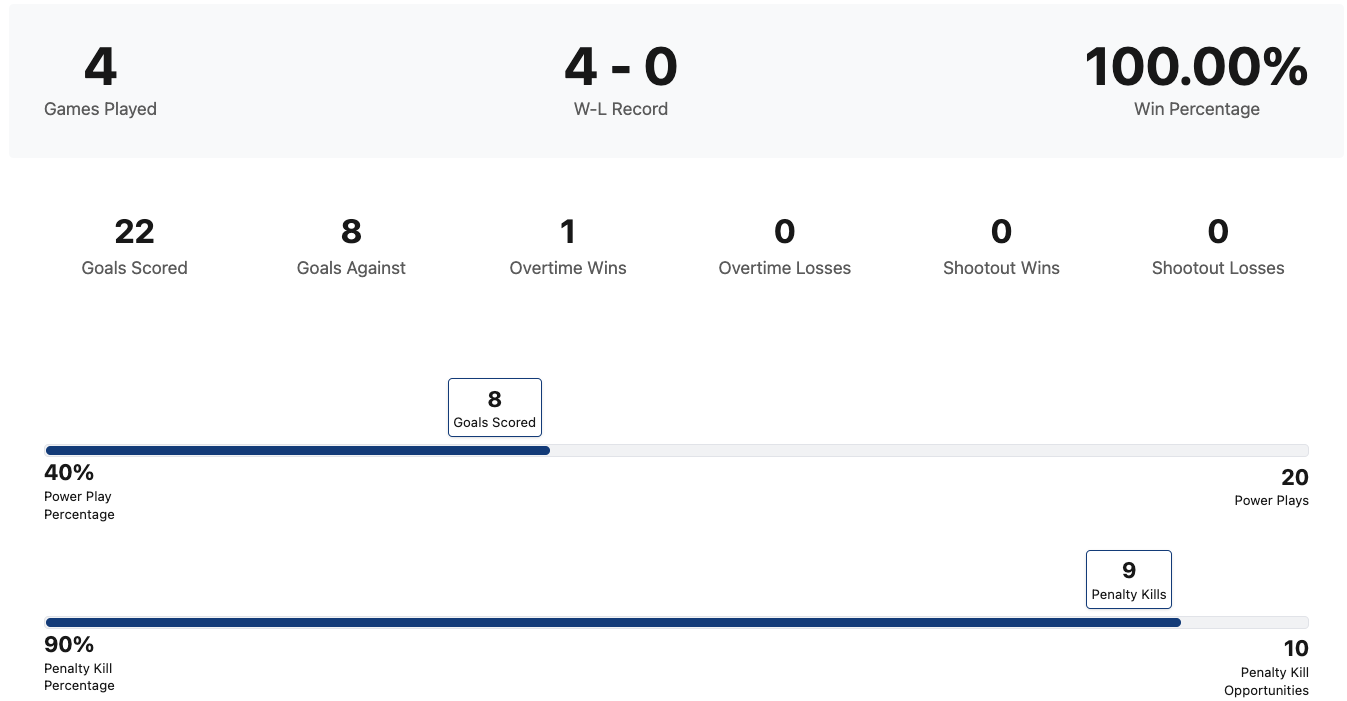Screen dimensions: 1347x701
Task: Click the Overtime Losses stat
Action: [784, 246]
